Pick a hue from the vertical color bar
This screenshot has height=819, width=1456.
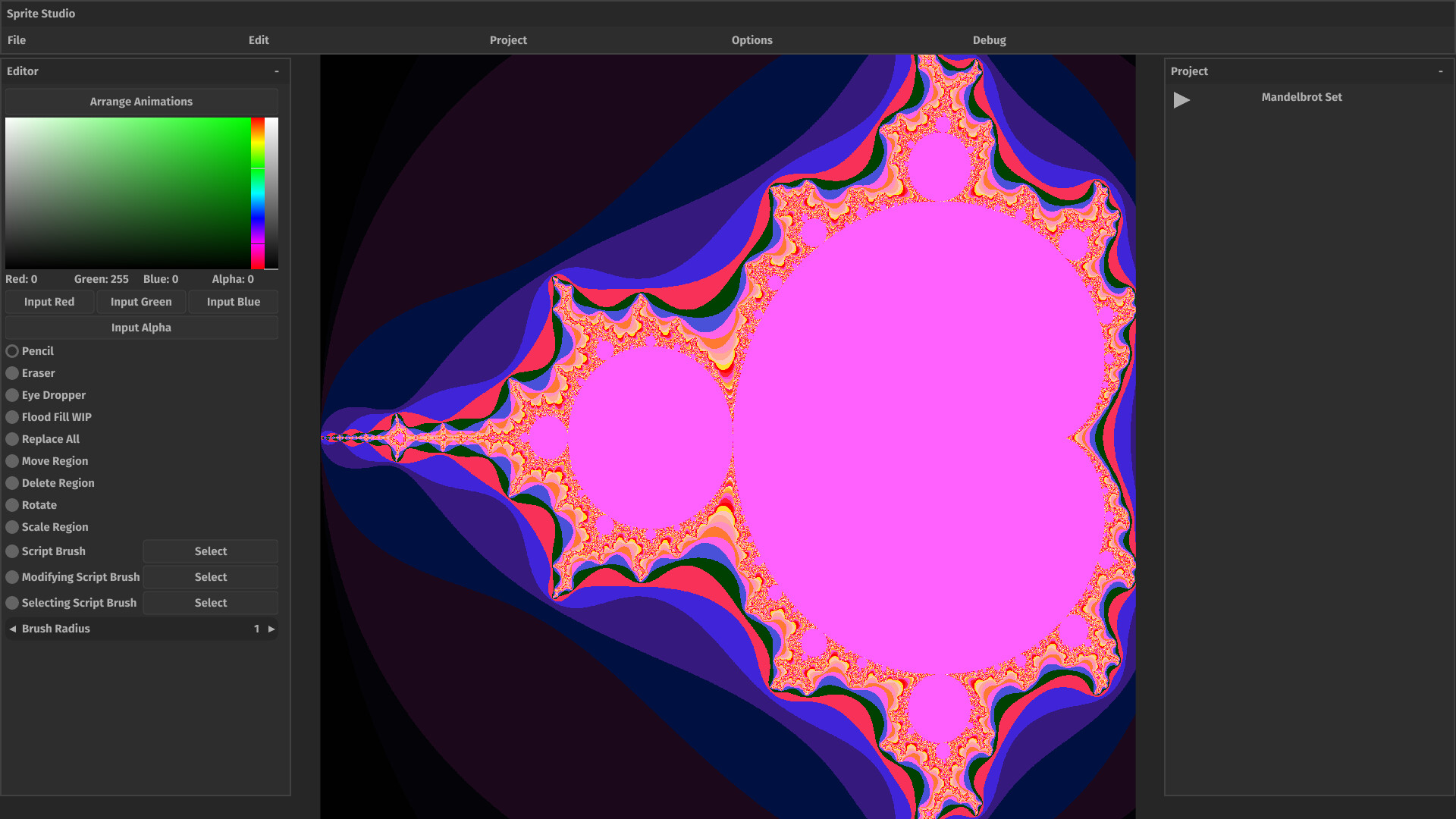[x=259, y=193]
